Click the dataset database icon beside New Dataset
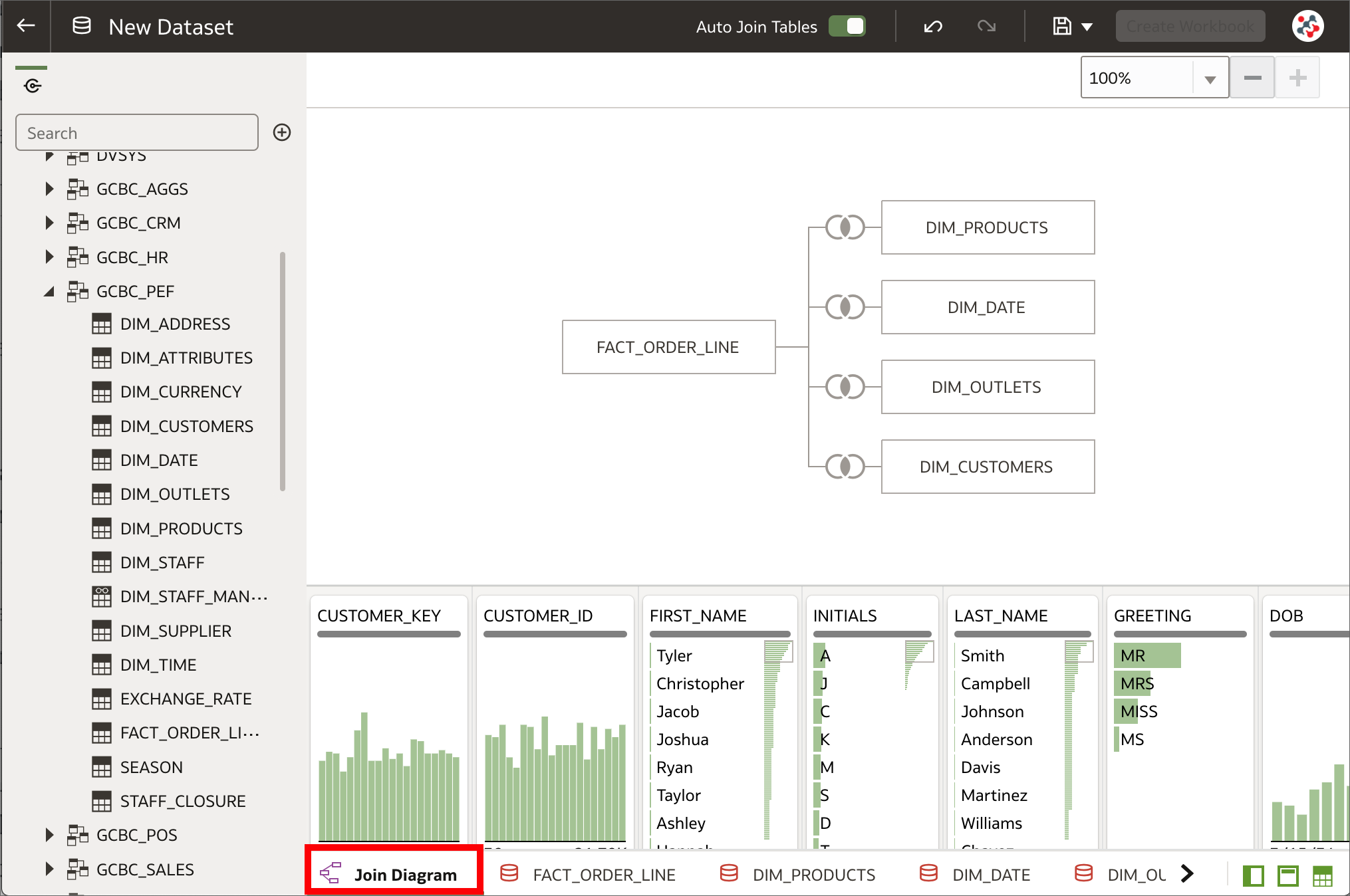The width and height of the screenshot is (1350, 896). (81, 25)
